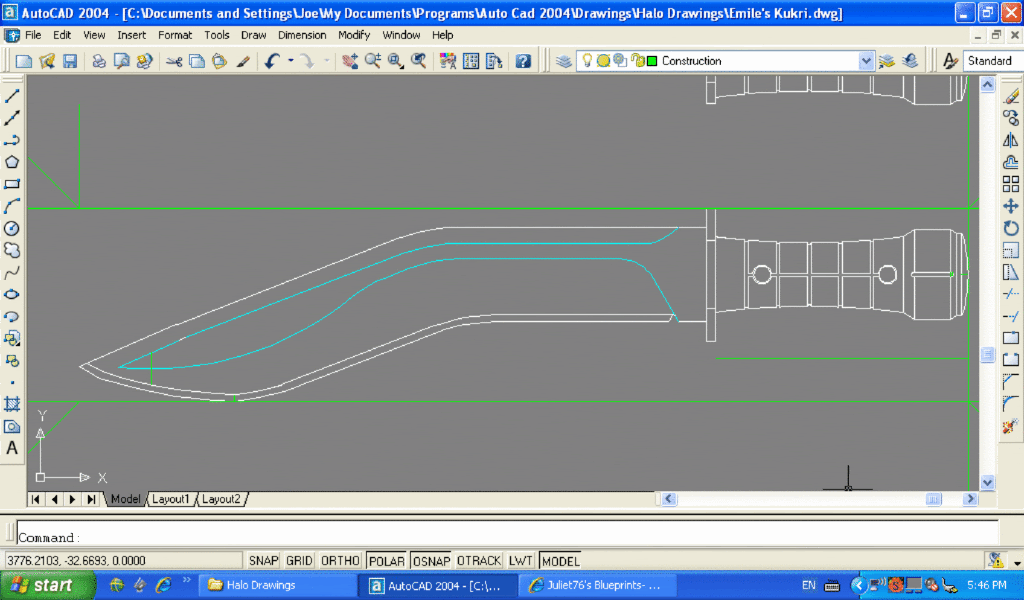
Task: Activate the Zoom Realtime icon
Action: (373, 61)
